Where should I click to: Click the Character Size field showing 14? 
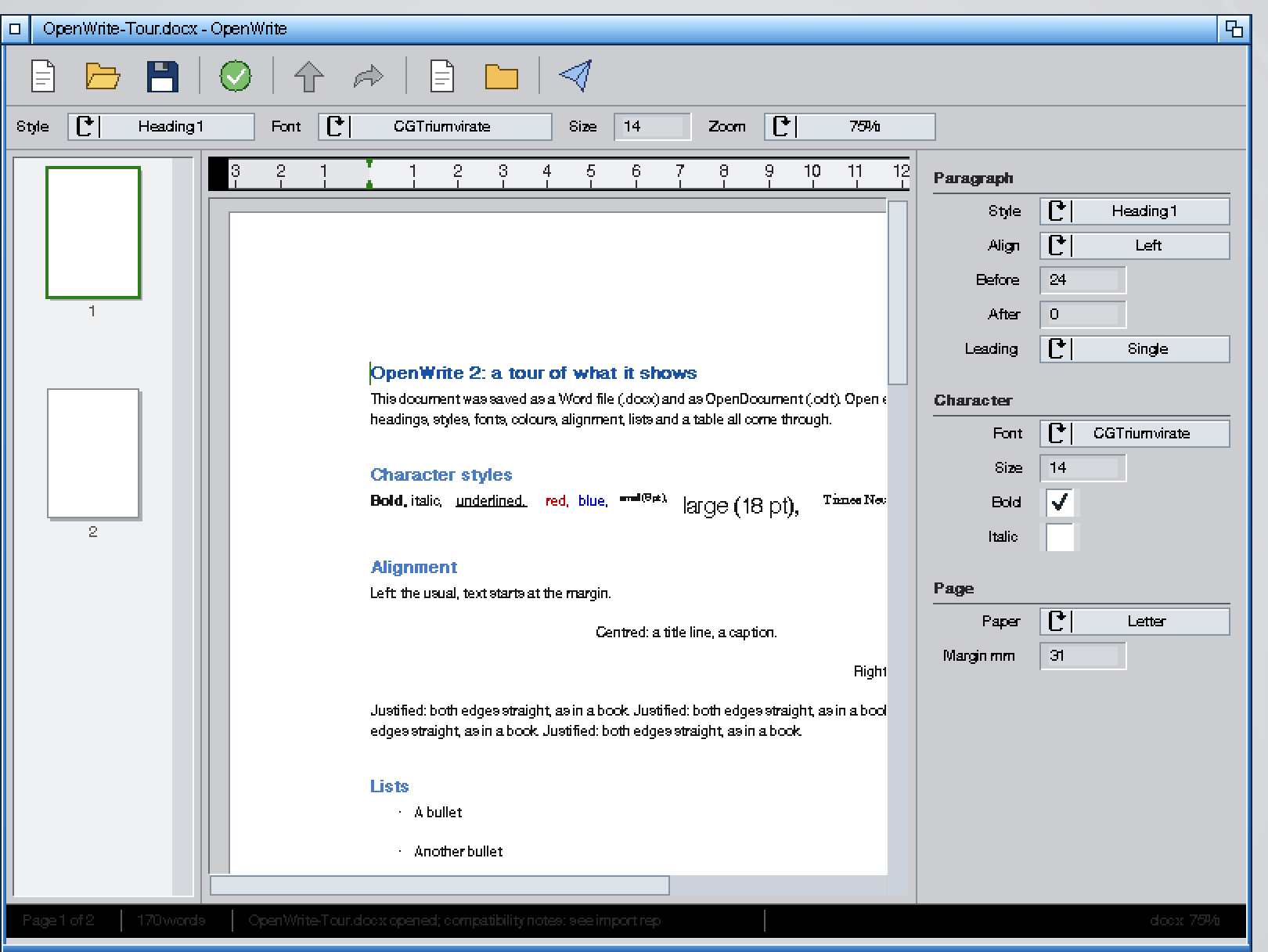tap(1083, 468)
